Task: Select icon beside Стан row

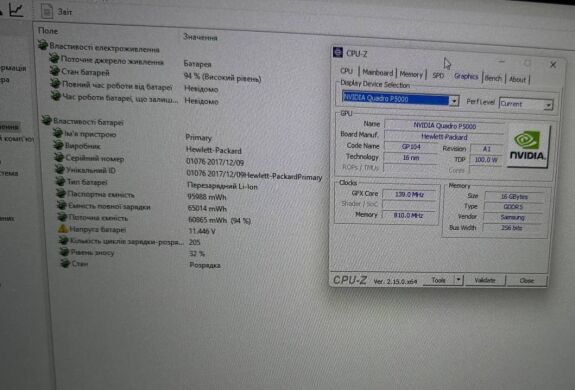Action: tap(65, 263)
